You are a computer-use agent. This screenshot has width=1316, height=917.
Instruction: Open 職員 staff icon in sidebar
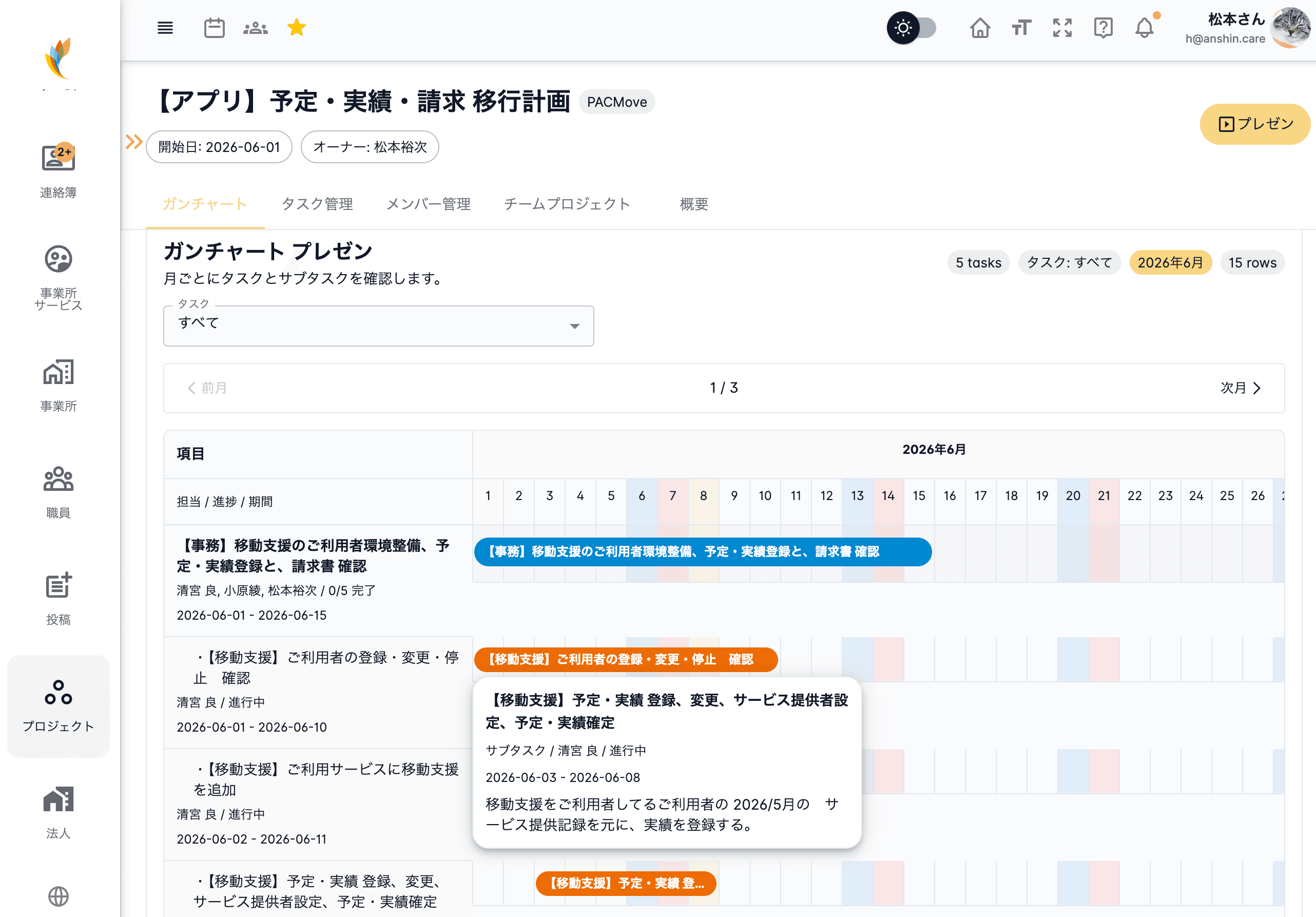[x=59, y=492]
